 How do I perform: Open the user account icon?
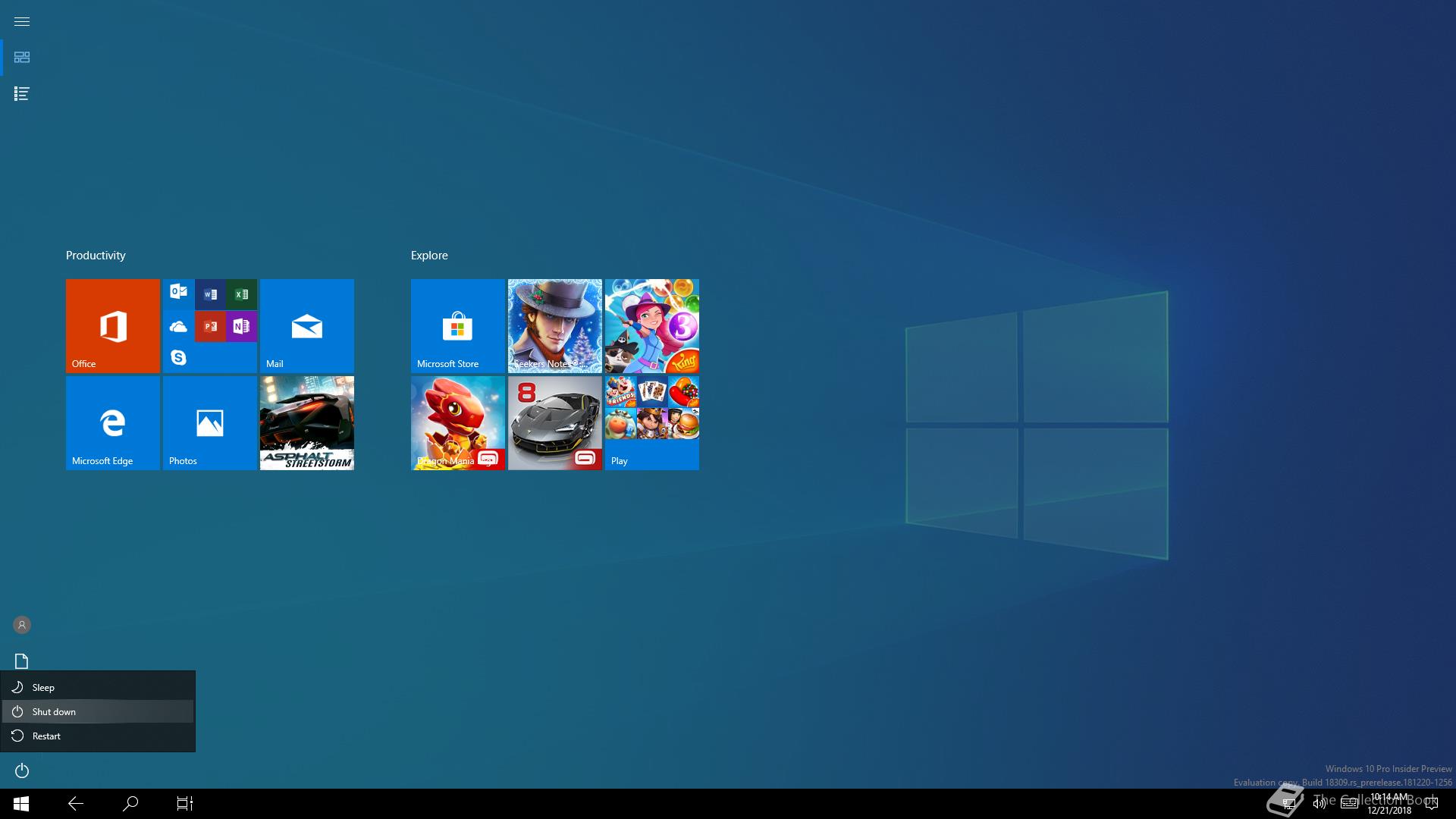click(x=21, y=625)
